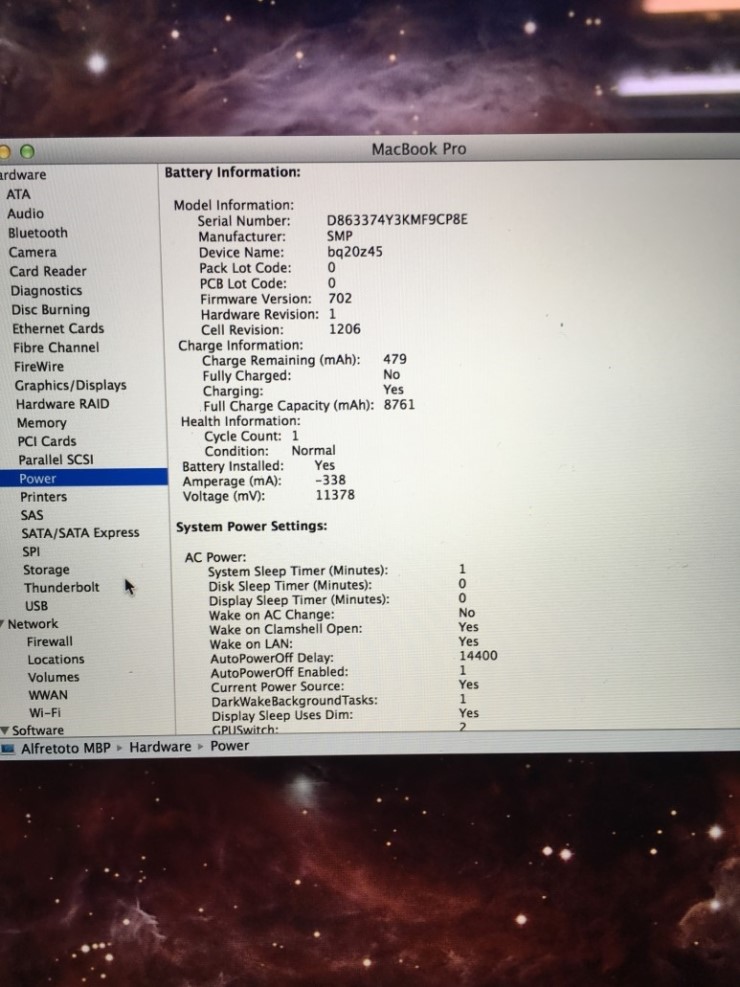Click the Cycle Count label
Image resolution: width=740 pixels, height=987 pixels.
point(243,436)
